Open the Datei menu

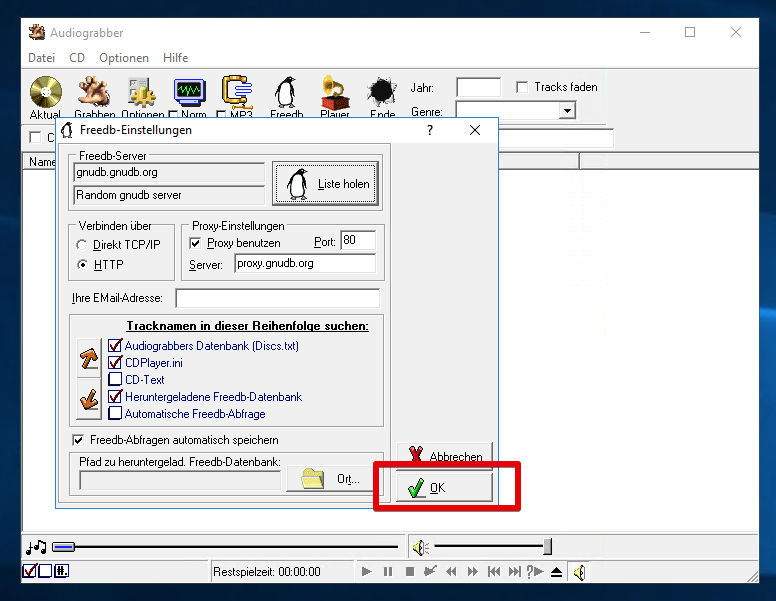tap(42, 58)
